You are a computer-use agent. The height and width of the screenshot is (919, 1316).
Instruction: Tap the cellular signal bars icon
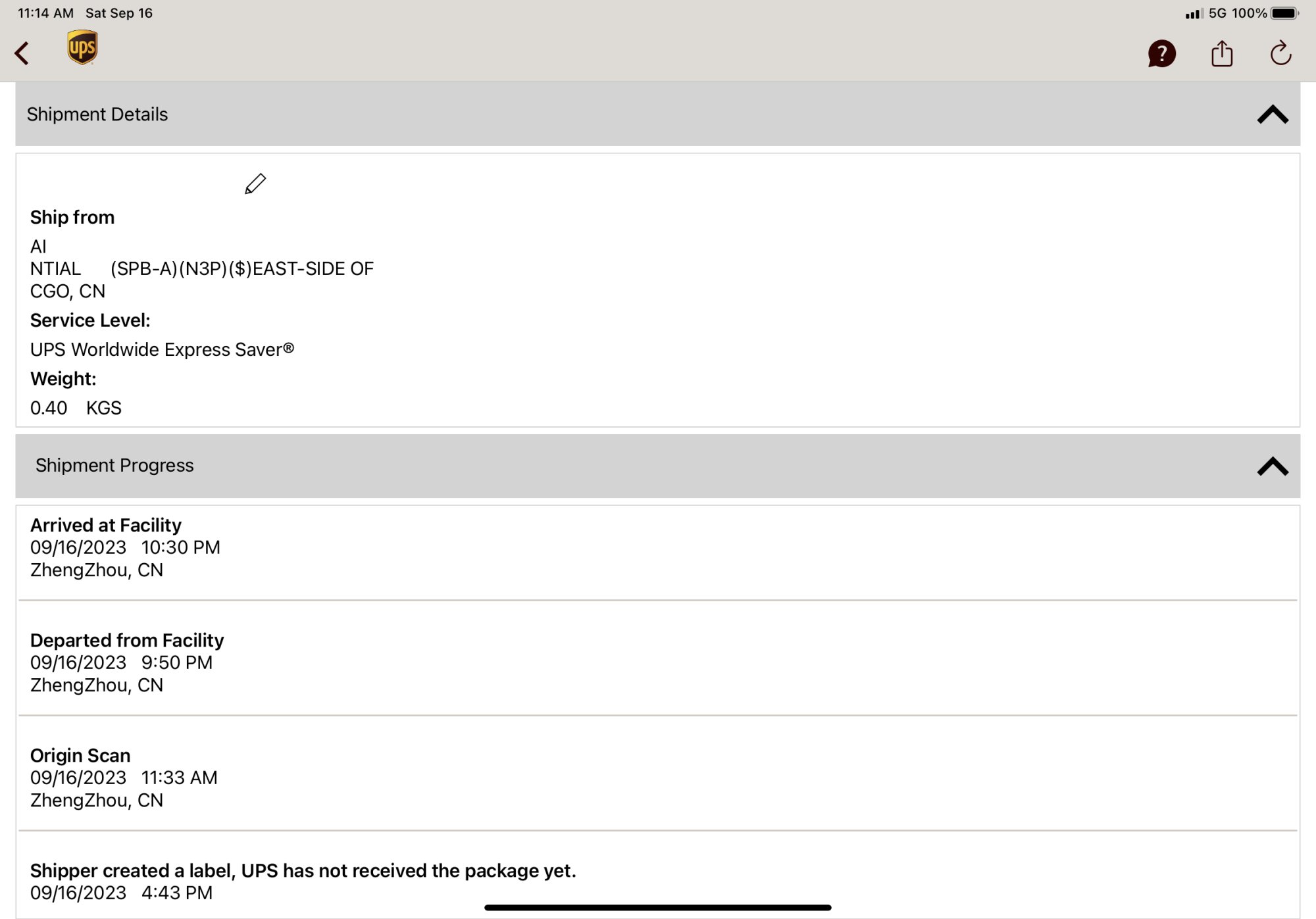(x=1194, y=14)
